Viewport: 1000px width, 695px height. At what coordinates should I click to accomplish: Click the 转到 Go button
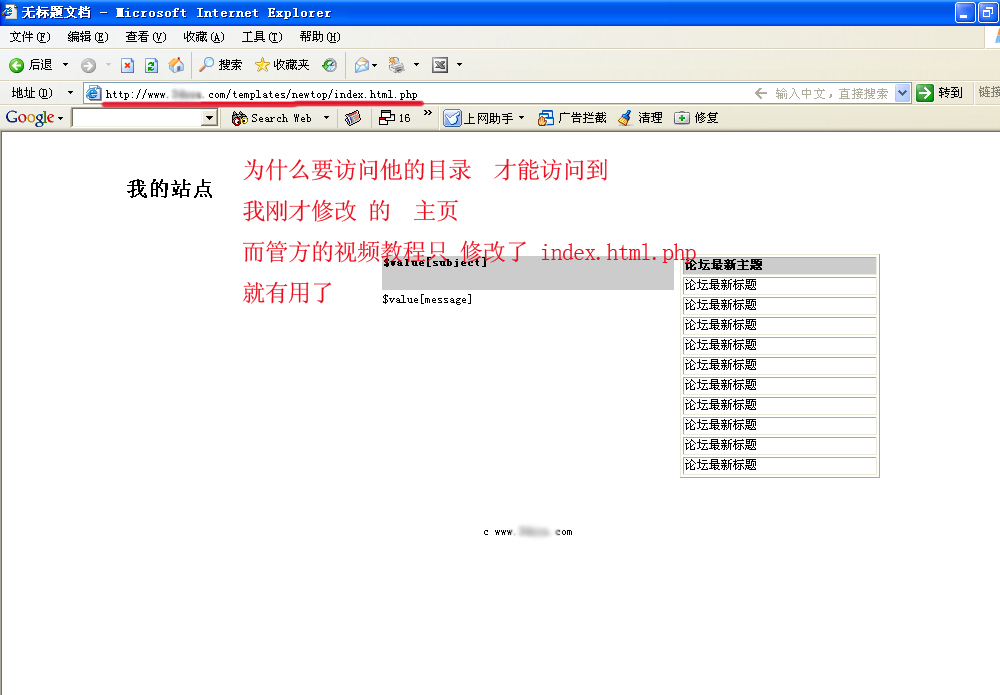(939, 93)
